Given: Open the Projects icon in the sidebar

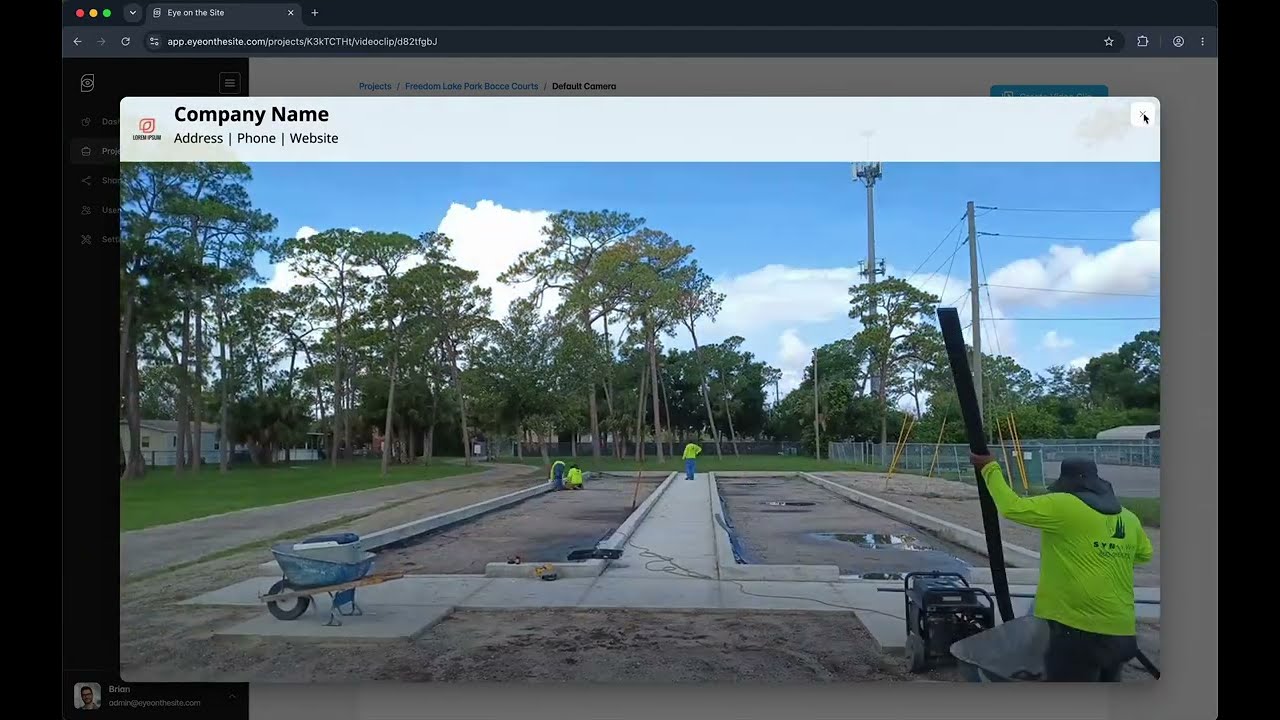Looking at the screenshot, I should point(86,151).
